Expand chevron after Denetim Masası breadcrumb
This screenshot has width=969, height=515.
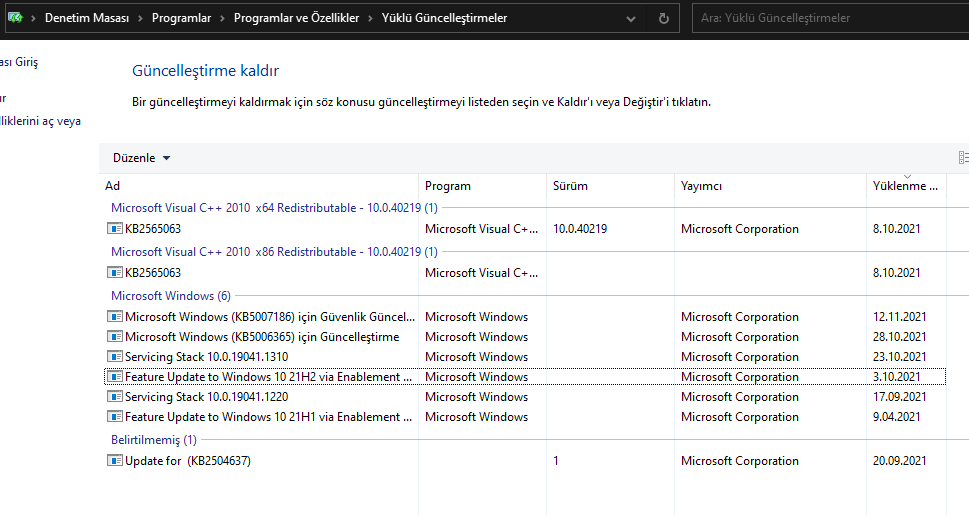(140, 19)
